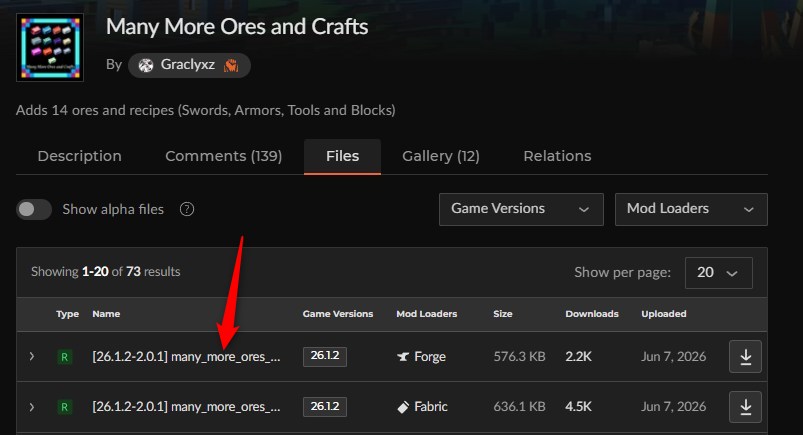Click the mod summary about 14 ores
This screenshot has height=435, width=803.
tap(205, 110)
